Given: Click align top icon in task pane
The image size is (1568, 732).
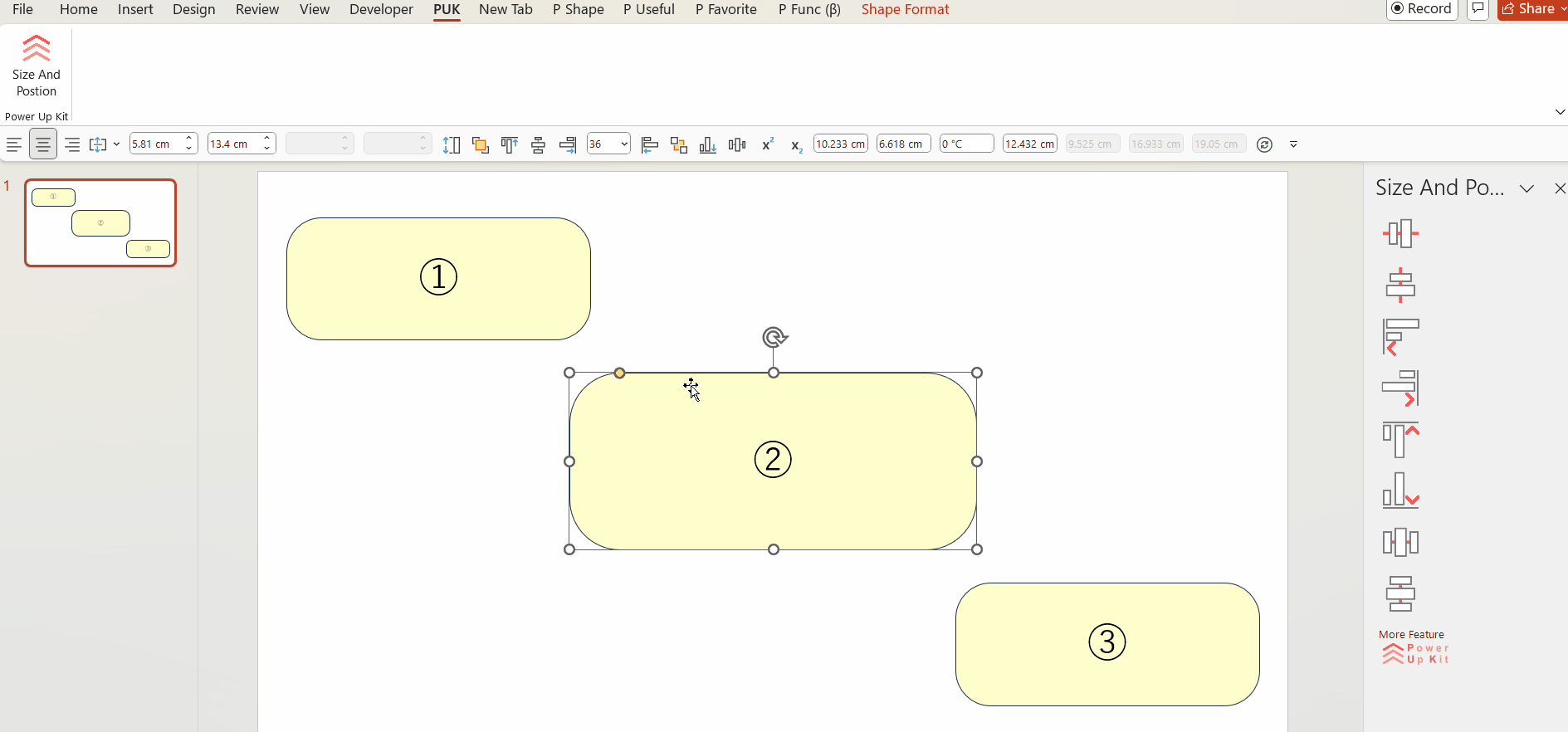Looking at the screenshot, I should [1400, 440].
